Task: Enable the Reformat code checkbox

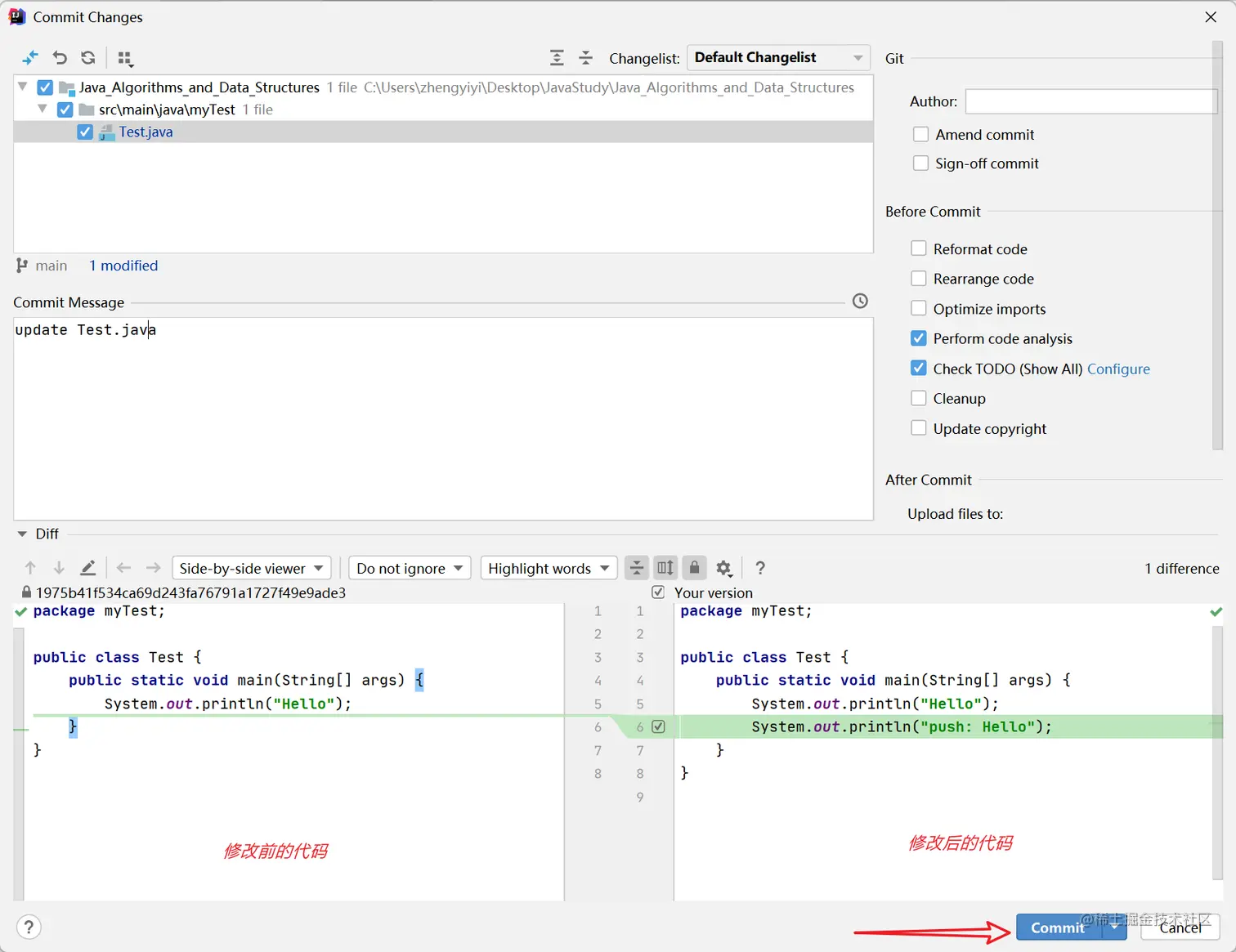Action: [919, 248]
